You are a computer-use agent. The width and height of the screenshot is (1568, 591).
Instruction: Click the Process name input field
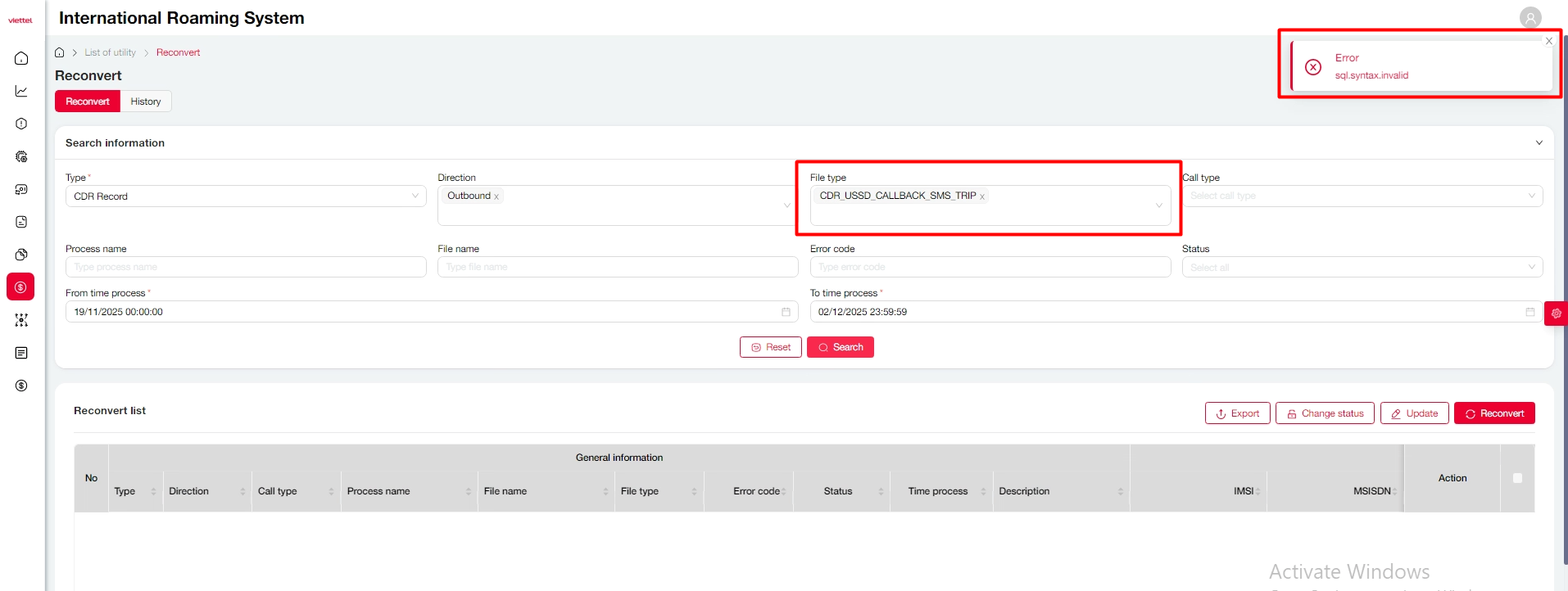246,267
